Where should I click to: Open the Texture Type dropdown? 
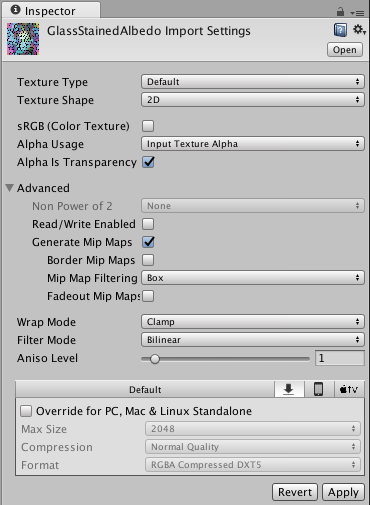[253, 82]
